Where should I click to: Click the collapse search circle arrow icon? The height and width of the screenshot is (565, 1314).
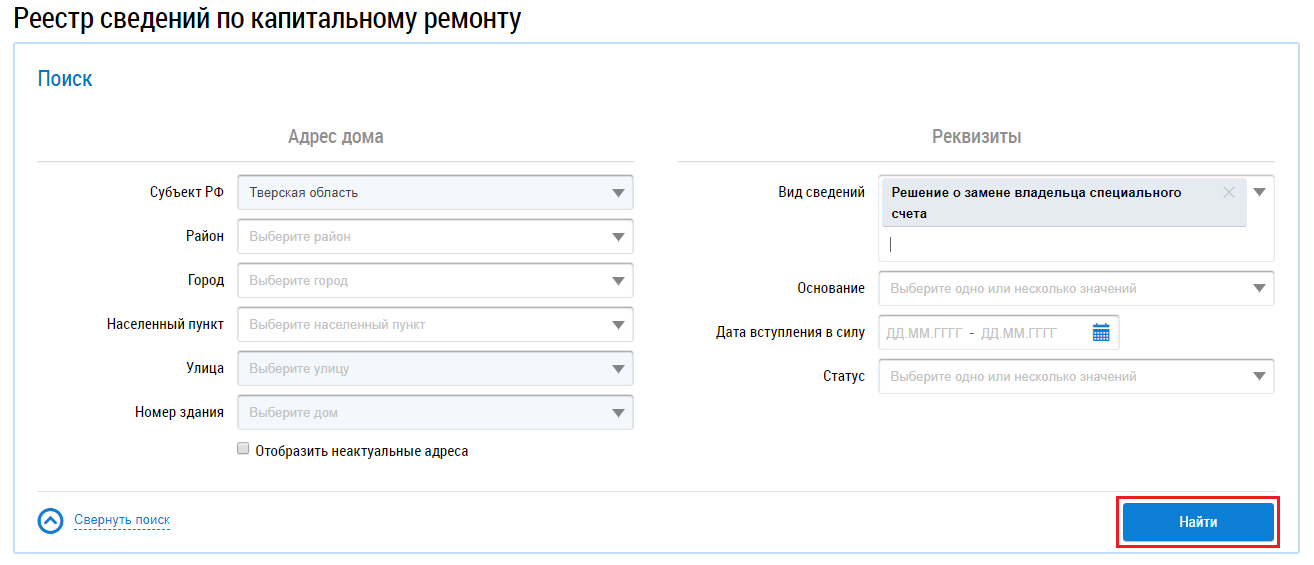50,521
